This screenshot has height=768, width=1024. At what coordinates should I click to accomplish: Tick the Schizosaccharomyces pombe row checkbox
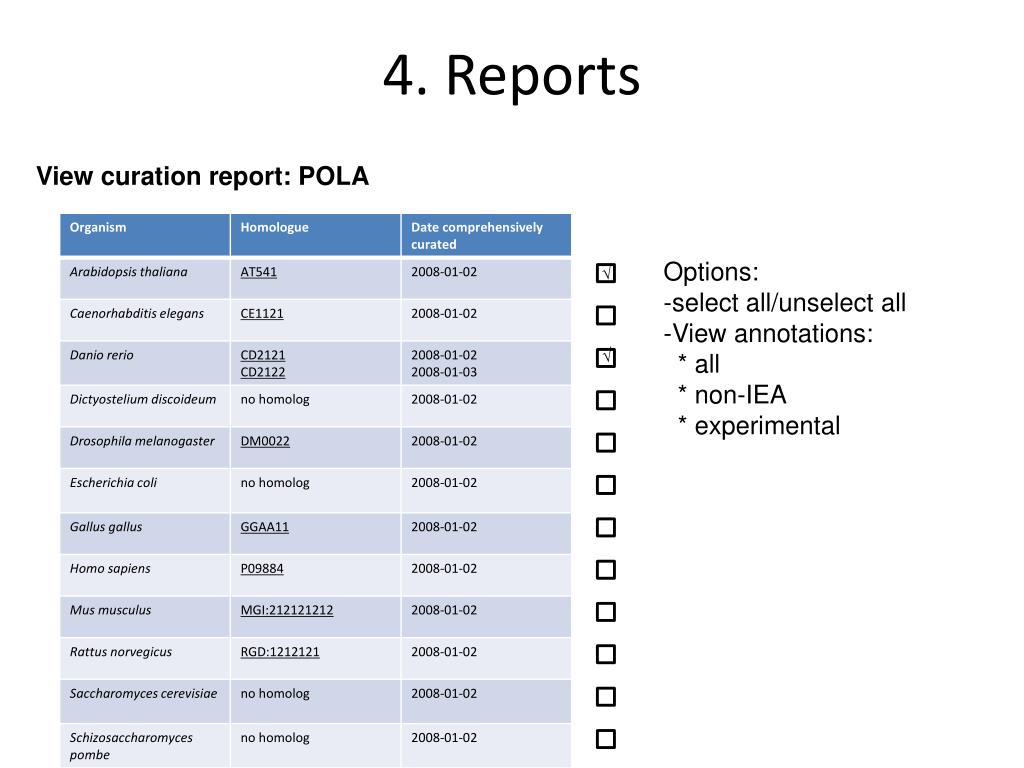pyautogui.click(x=605, y=739)
